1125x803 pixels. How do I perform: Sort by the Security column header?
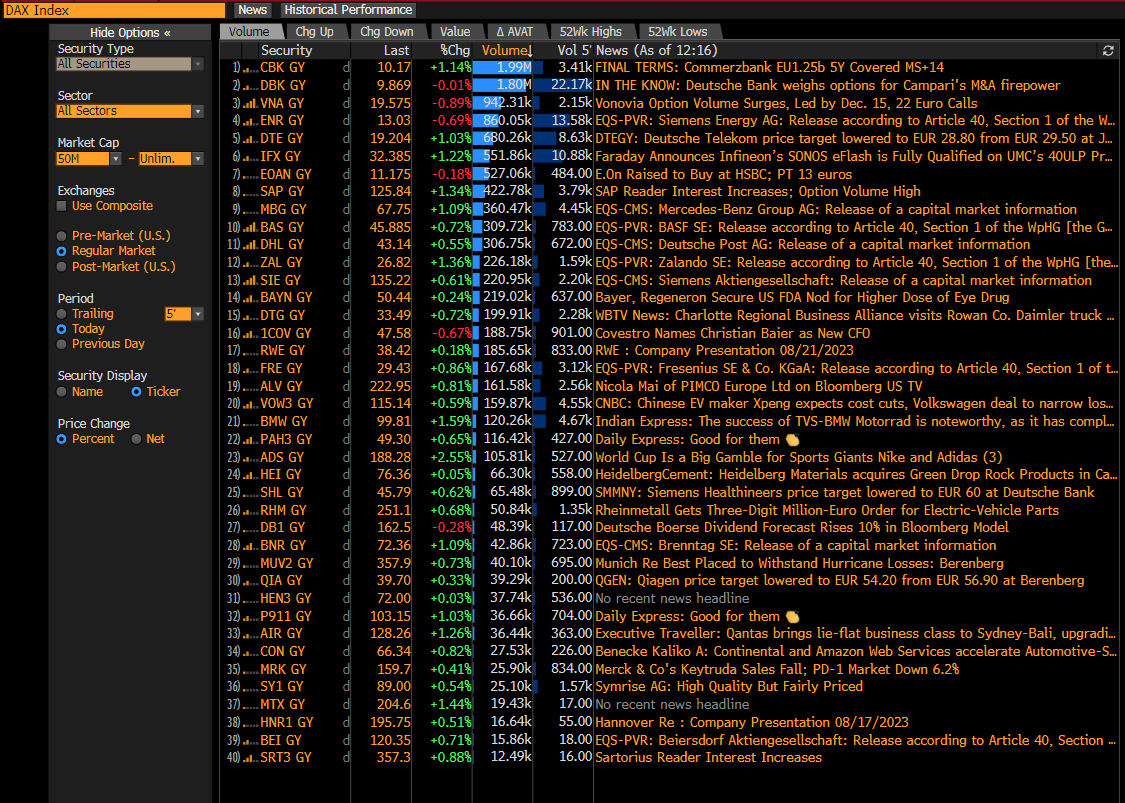tap(286, 50)
